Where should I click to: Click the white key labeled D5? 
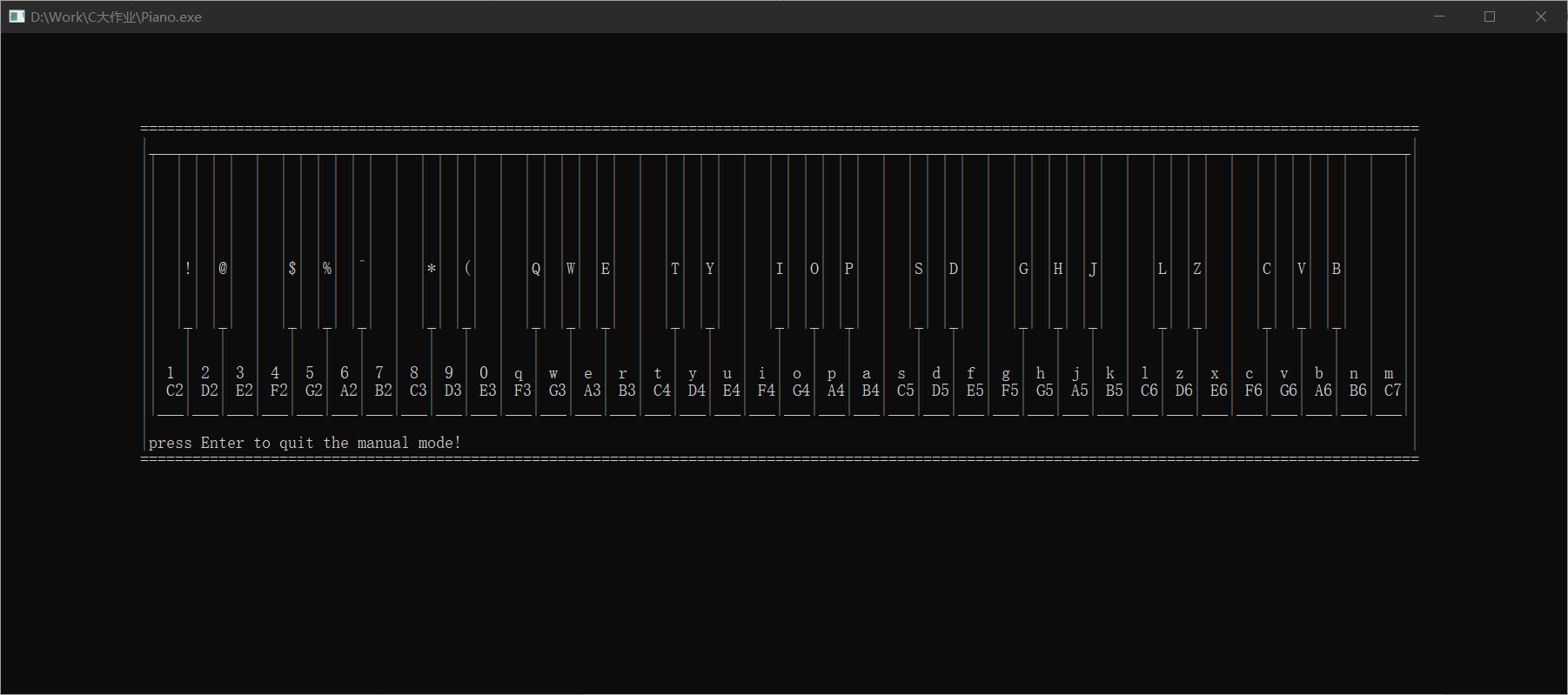click(936, 383)
